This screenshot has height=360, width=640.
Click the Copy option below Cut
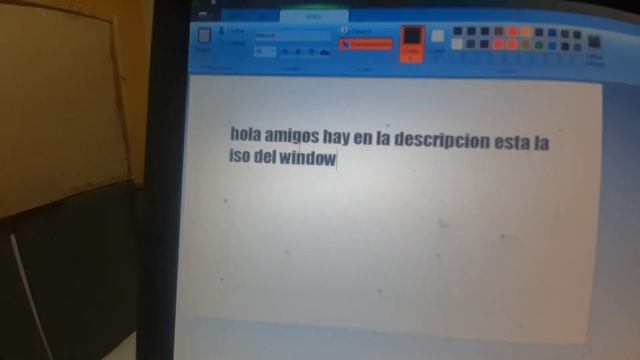pos(232,42)
